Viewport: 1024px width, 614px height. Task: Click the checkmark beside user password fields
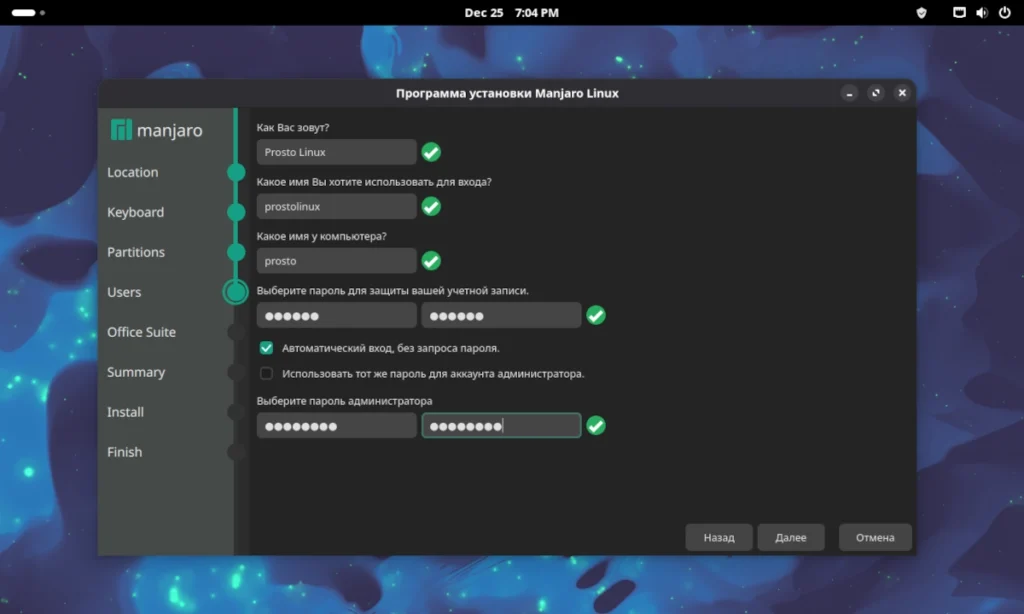coord(596,315)
